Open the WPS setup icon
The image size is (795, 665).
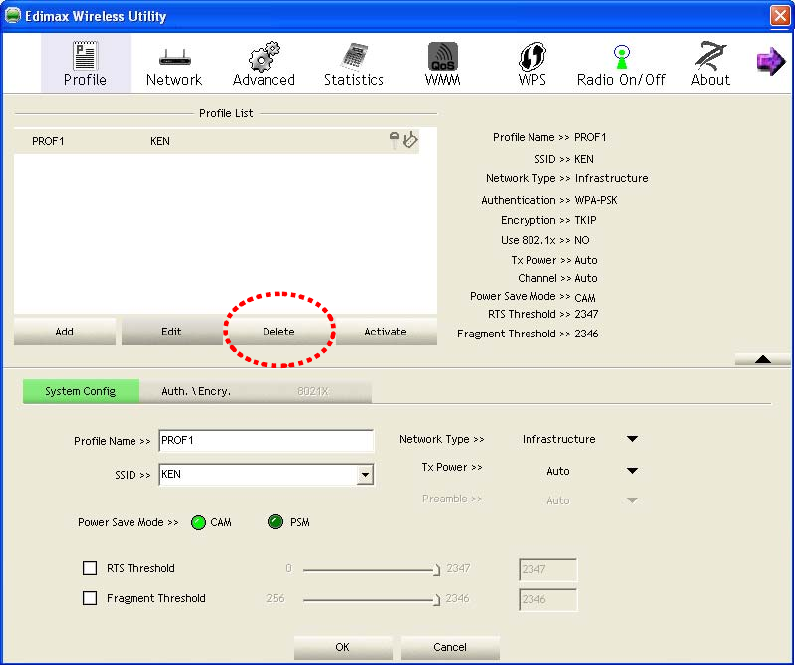pyautogui.click(x=532, y=56)
